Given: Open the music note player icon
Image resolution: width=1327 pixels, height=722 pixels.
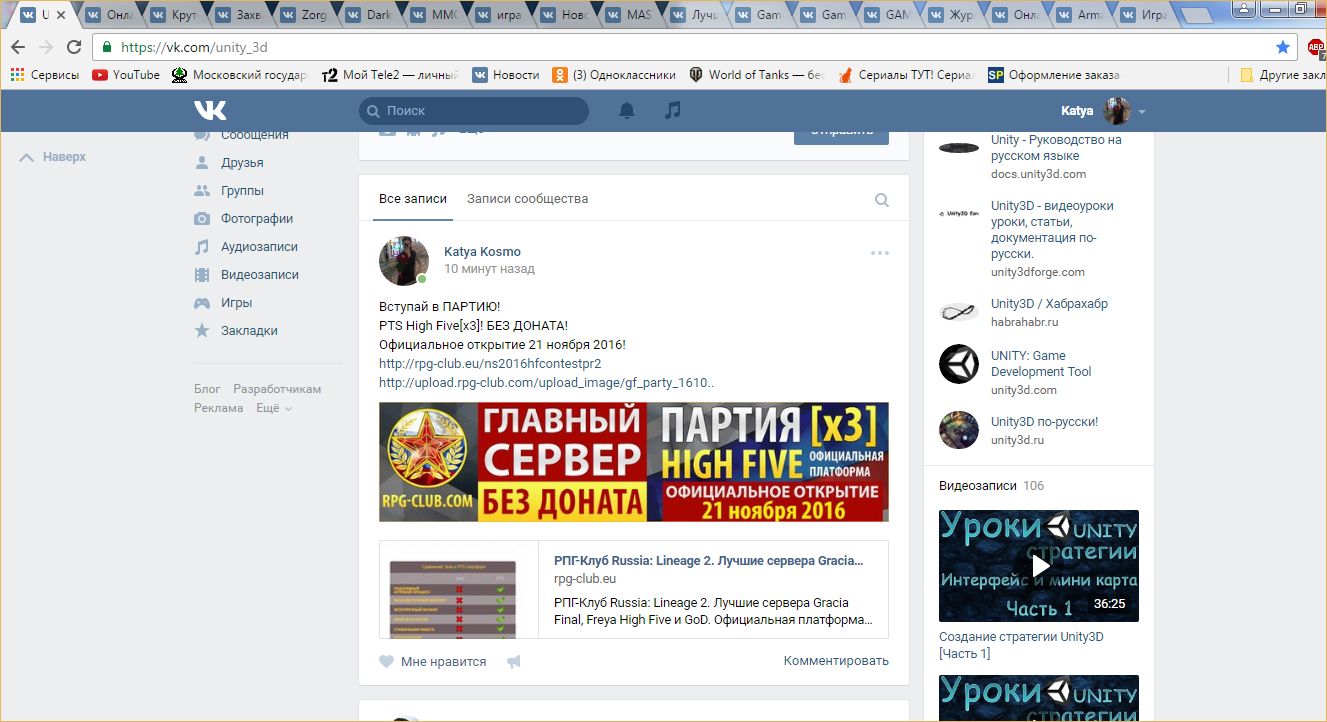Looking at the screenshot, I should [673, 111].
